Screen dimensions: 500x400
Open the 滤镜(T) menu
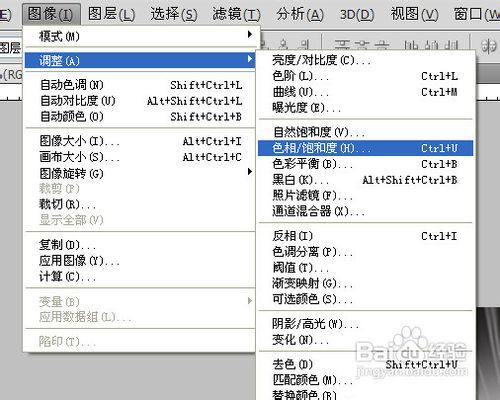236,14
